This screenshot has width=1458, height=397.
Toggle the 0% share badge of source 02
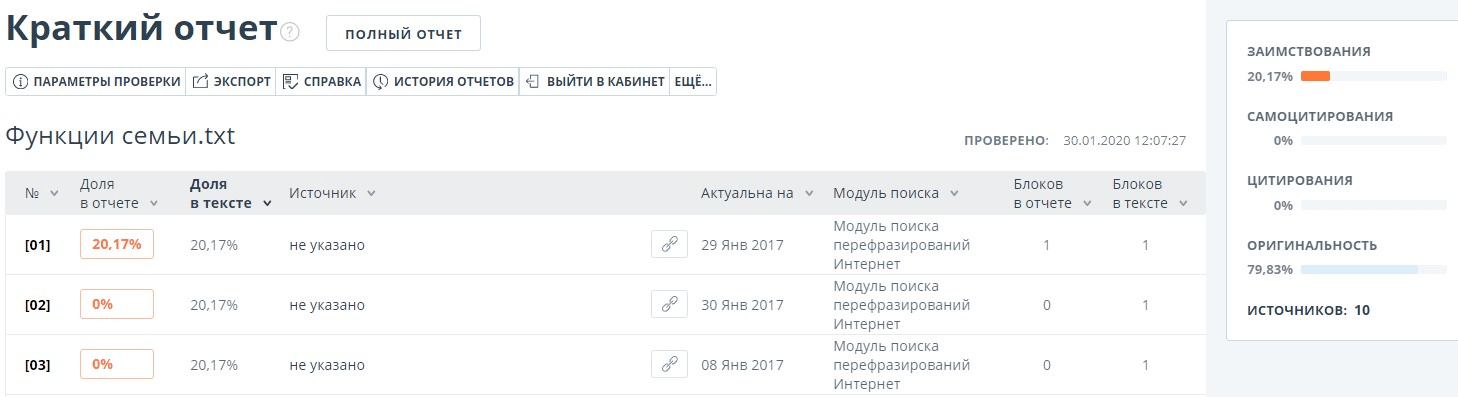[117, 304]
